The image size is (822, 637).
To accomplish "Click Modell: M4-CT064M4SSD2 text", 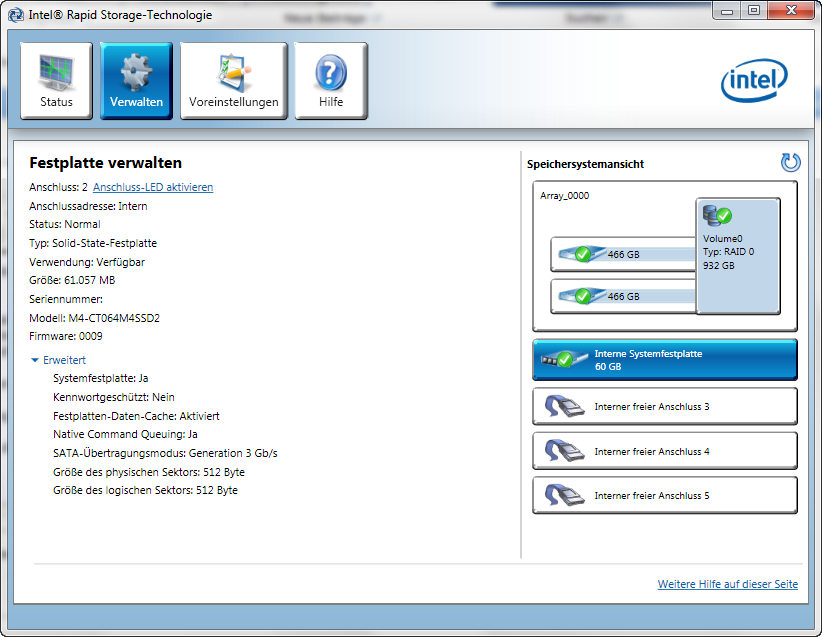I will [94, 318].
